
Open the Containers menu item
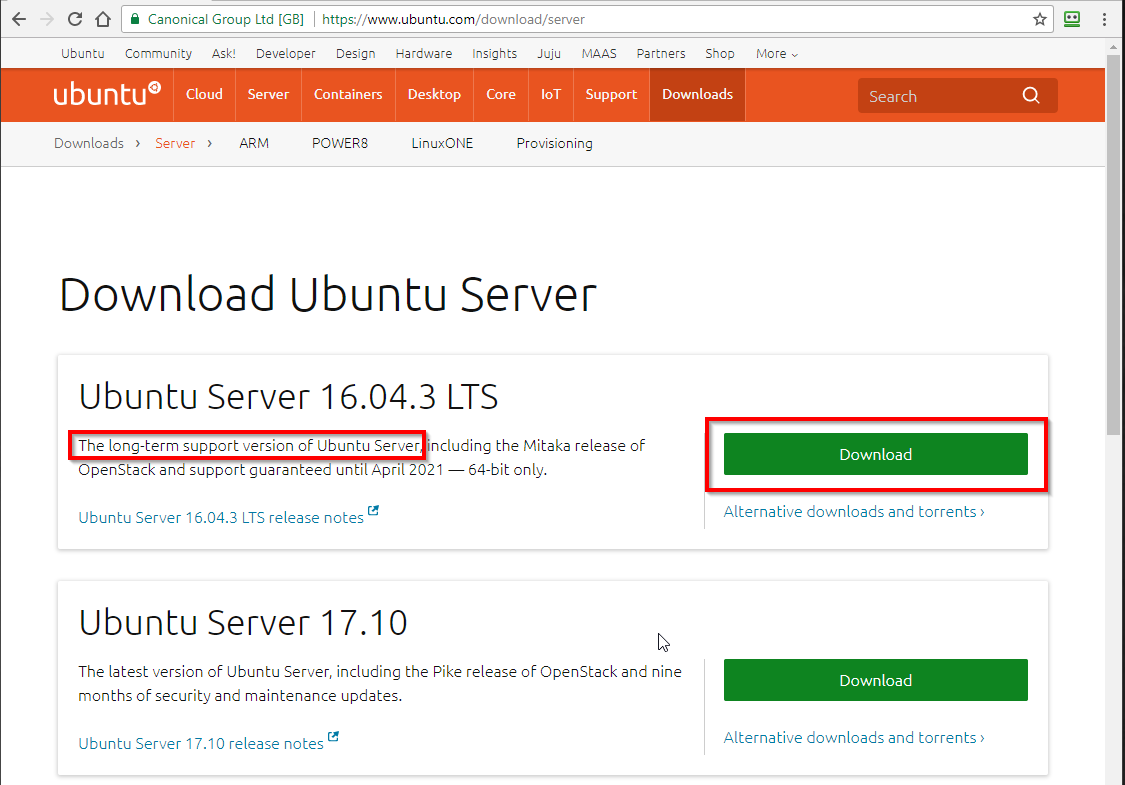pos(347,94)
